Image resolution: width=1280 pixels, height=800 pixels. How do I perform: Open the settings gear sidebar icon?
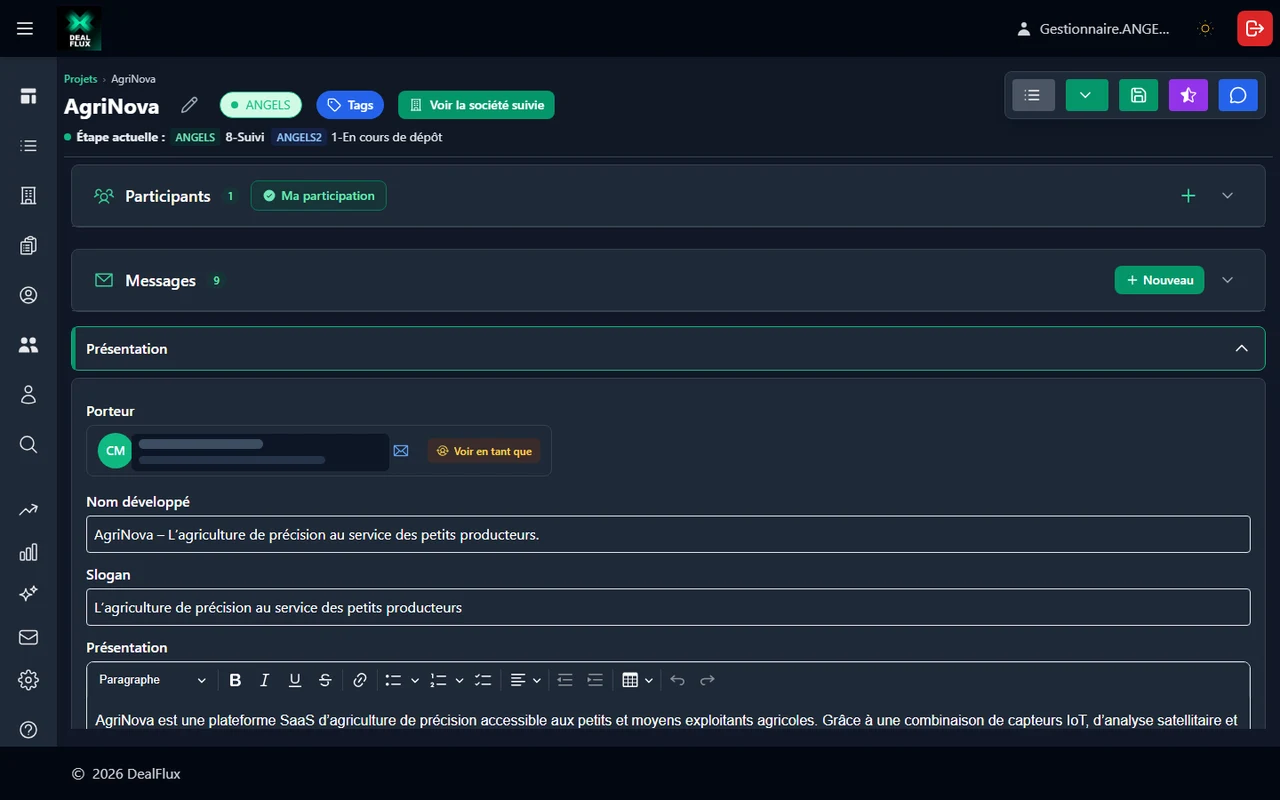(x=28, y=680)
